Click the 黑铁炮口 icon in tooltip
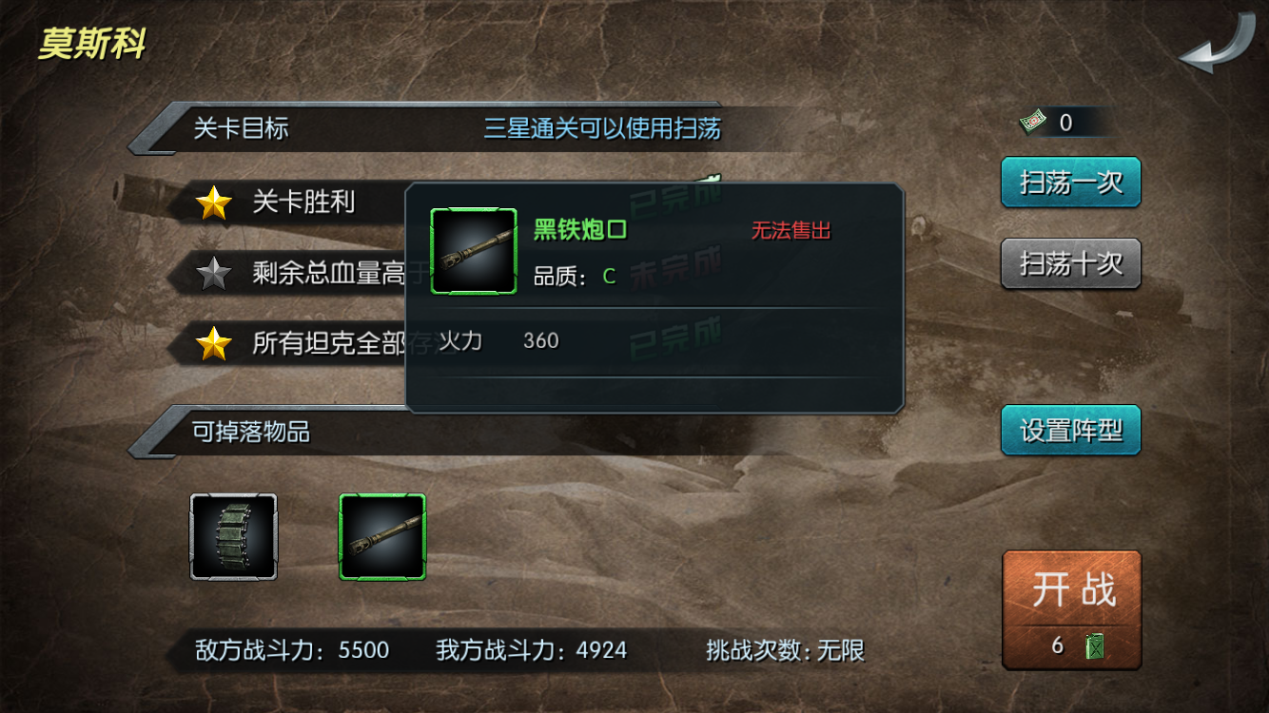This screenshot has height=713, width=1269. (x=473, y=251)
